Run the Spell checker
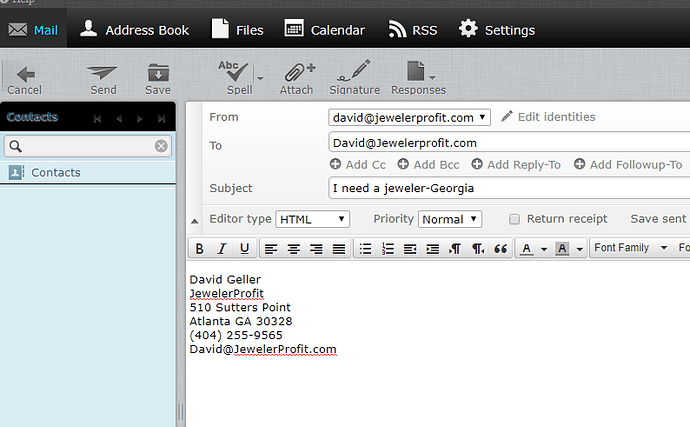The image size is (690, 427). [x=236, y=78]
